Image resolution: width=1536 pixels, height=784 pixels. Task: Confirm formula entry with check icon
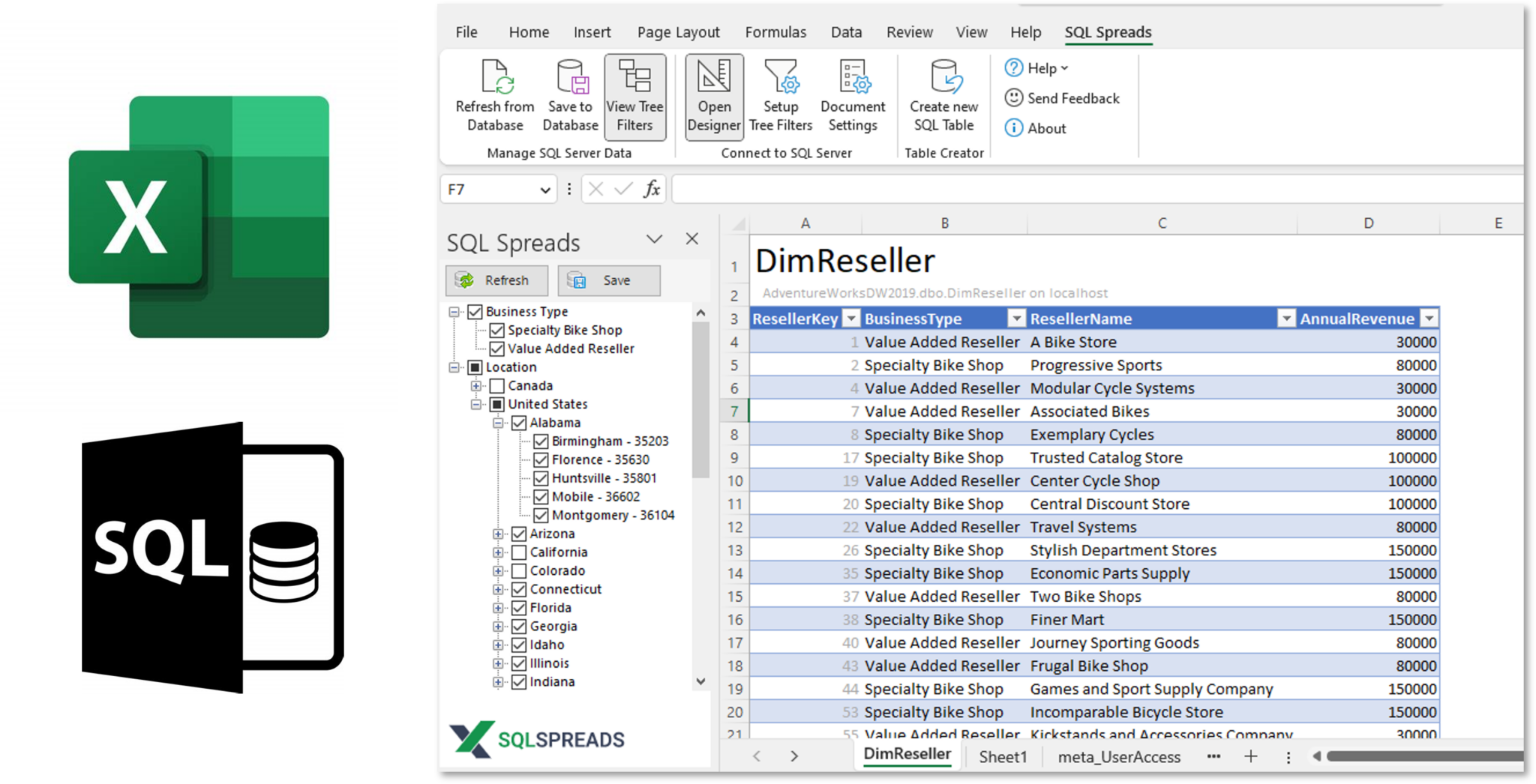click(622, 190)
